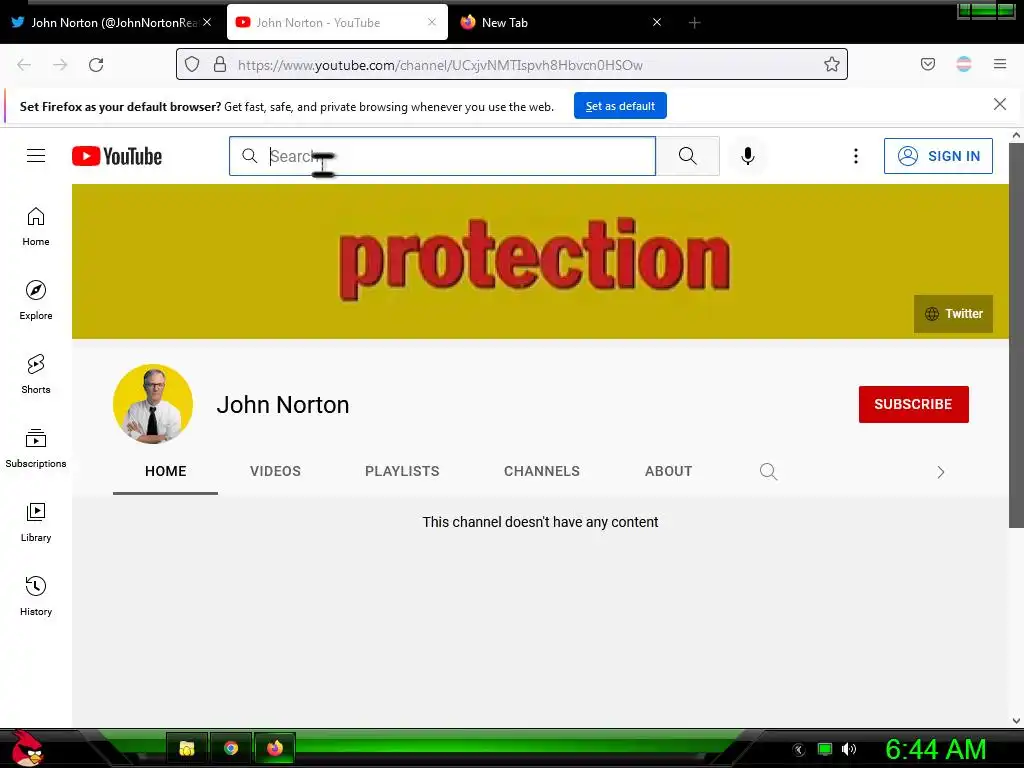
Task: Click the search magnifier button in YouTube
Action: click(687, 155)
